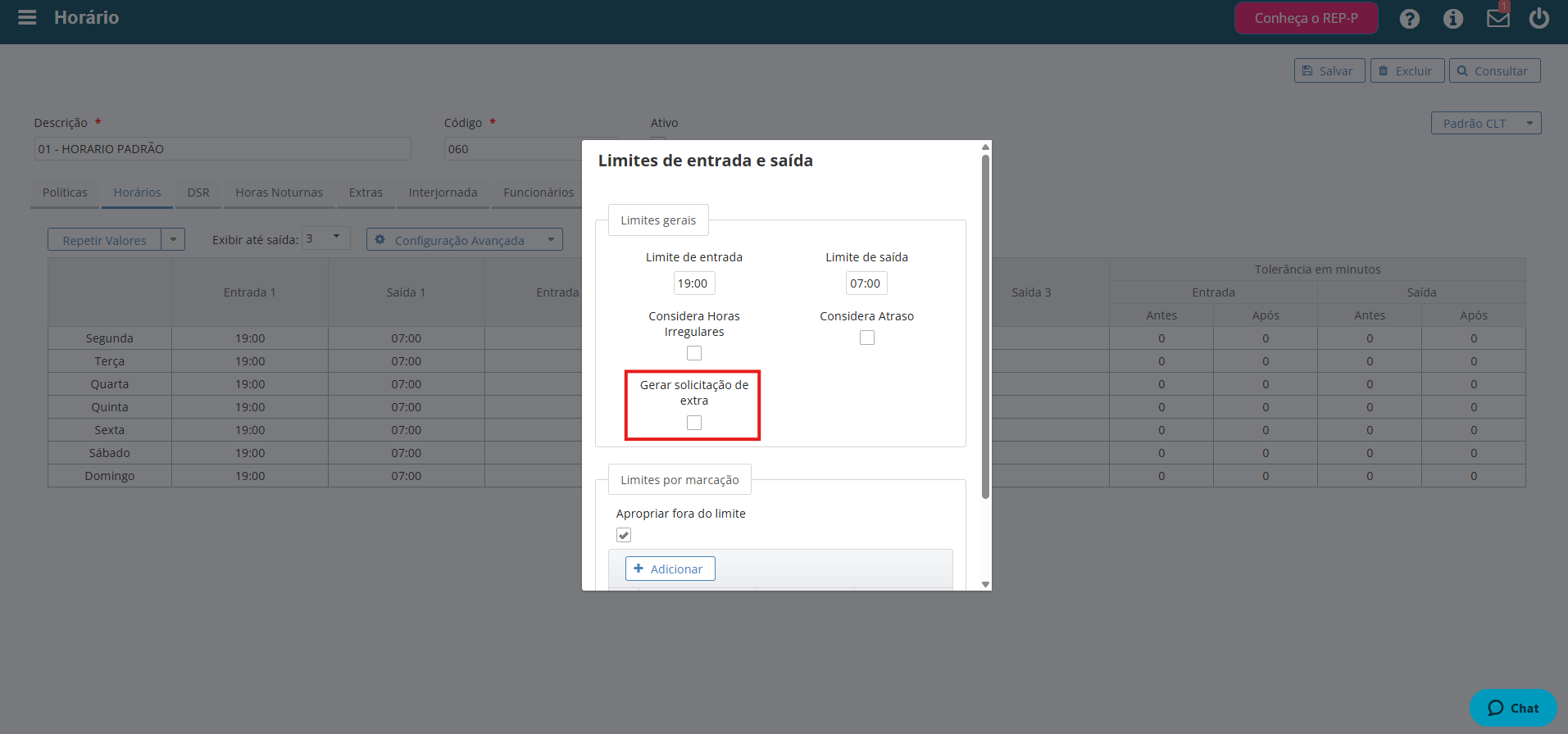The height and width of the screenshot is (734, 1568).
Task: Click the Repetir Valores button
Action: pyautogui.click(x=104, y=240)
